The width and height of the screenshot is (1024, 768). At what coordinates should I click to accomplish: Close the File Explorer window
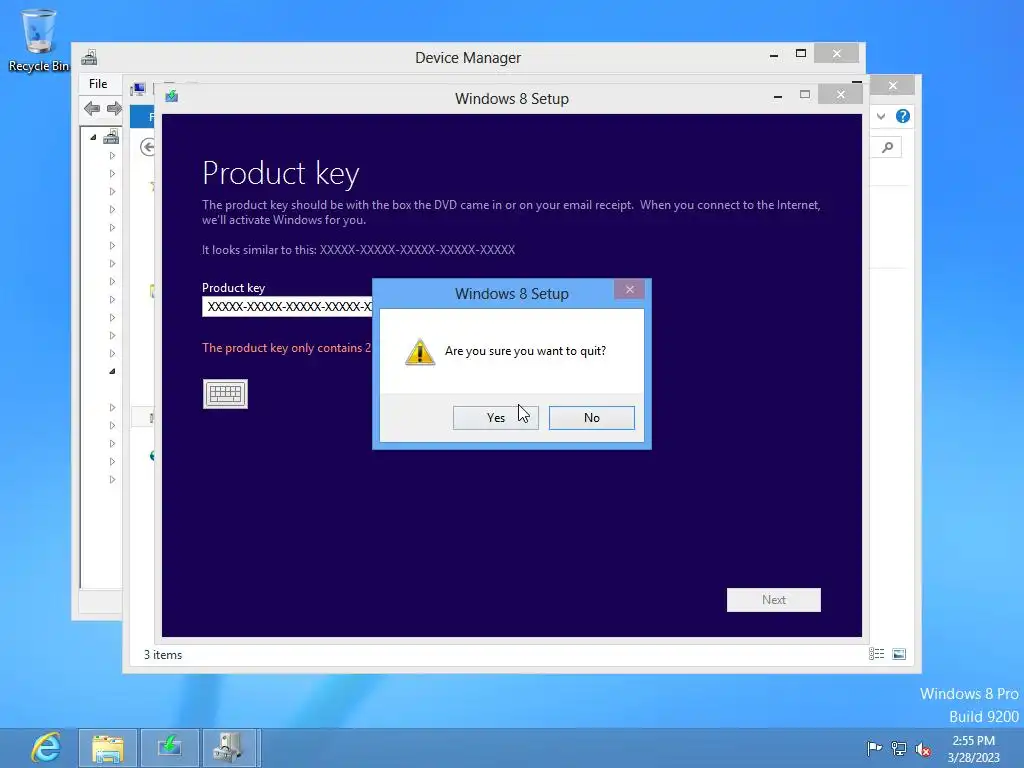click(893, 86)
